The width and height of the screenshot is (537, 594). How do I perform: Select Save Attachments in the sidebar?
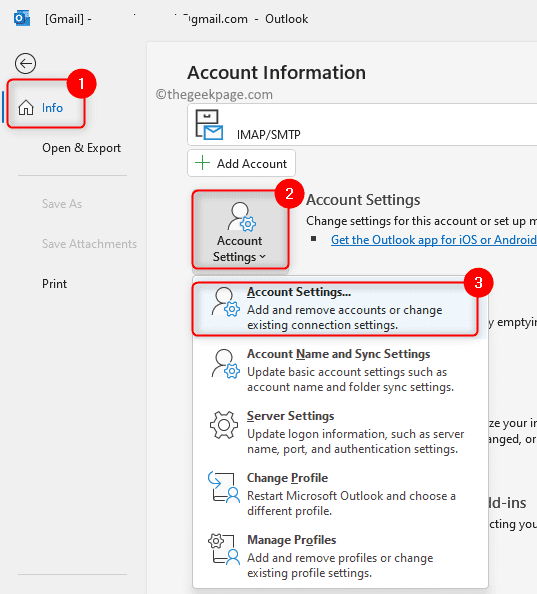(89, 244)
